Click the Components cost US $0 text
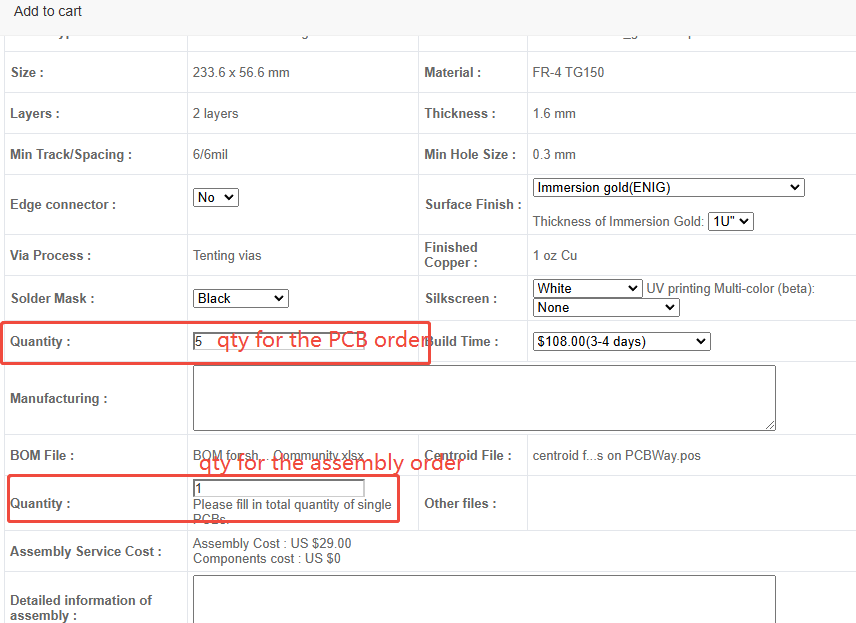 click(x=266, y=559)
